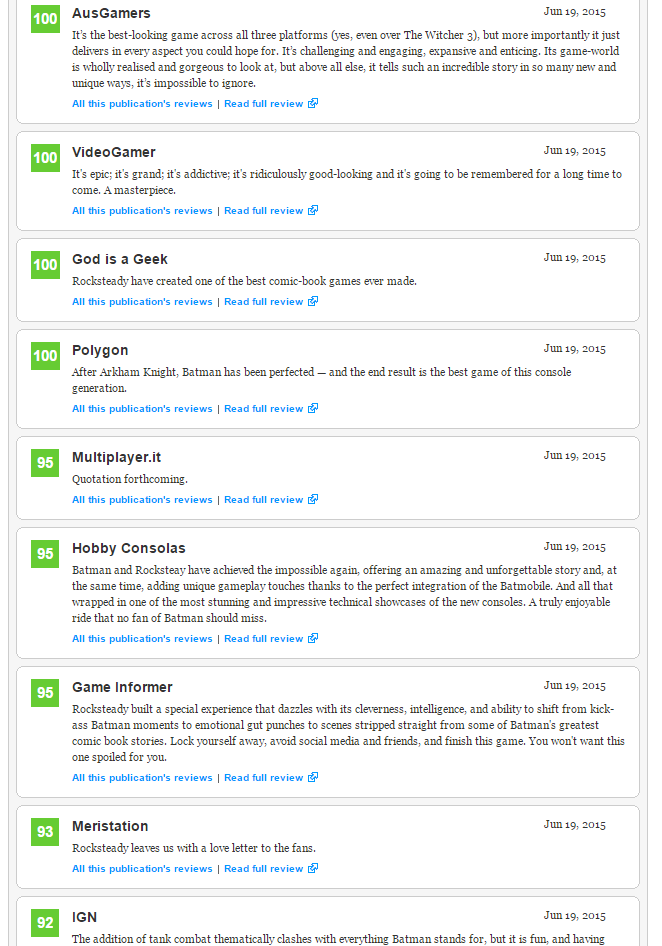Image resolution: width=662 pixels, height=946 pixels.
Task: Click the 93 score badge for Meristation
Action: pos(45,832)
